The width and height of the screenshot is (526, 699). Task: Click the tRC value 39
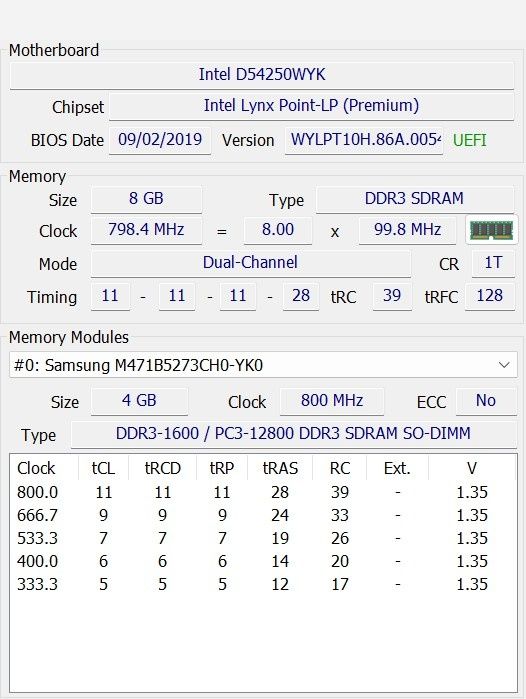[392, 296]
